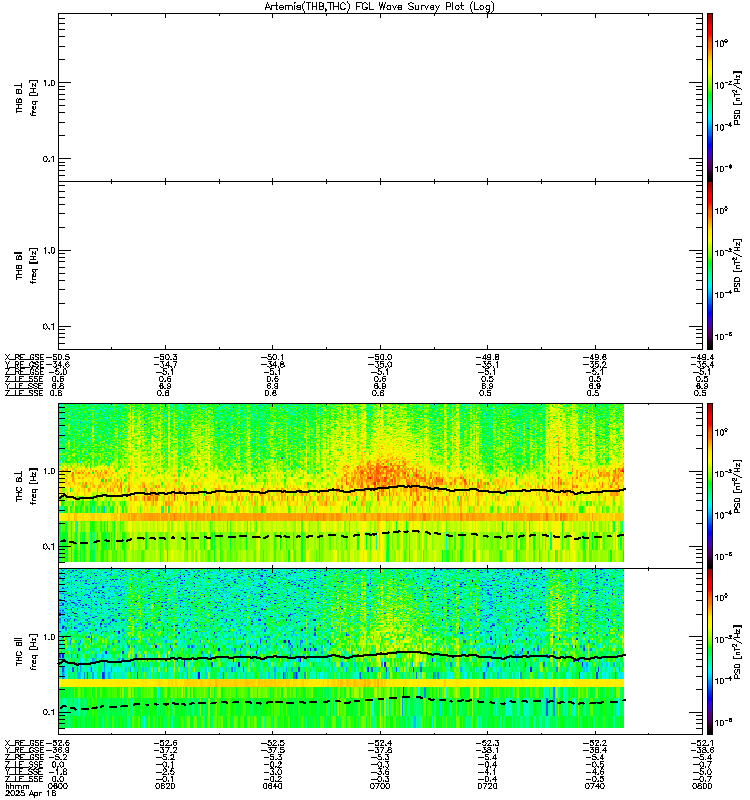Click the 0.1 frequency tick of THC B⊥ panel
Viewport: 750px width, 800px height.
coord(49,546)
